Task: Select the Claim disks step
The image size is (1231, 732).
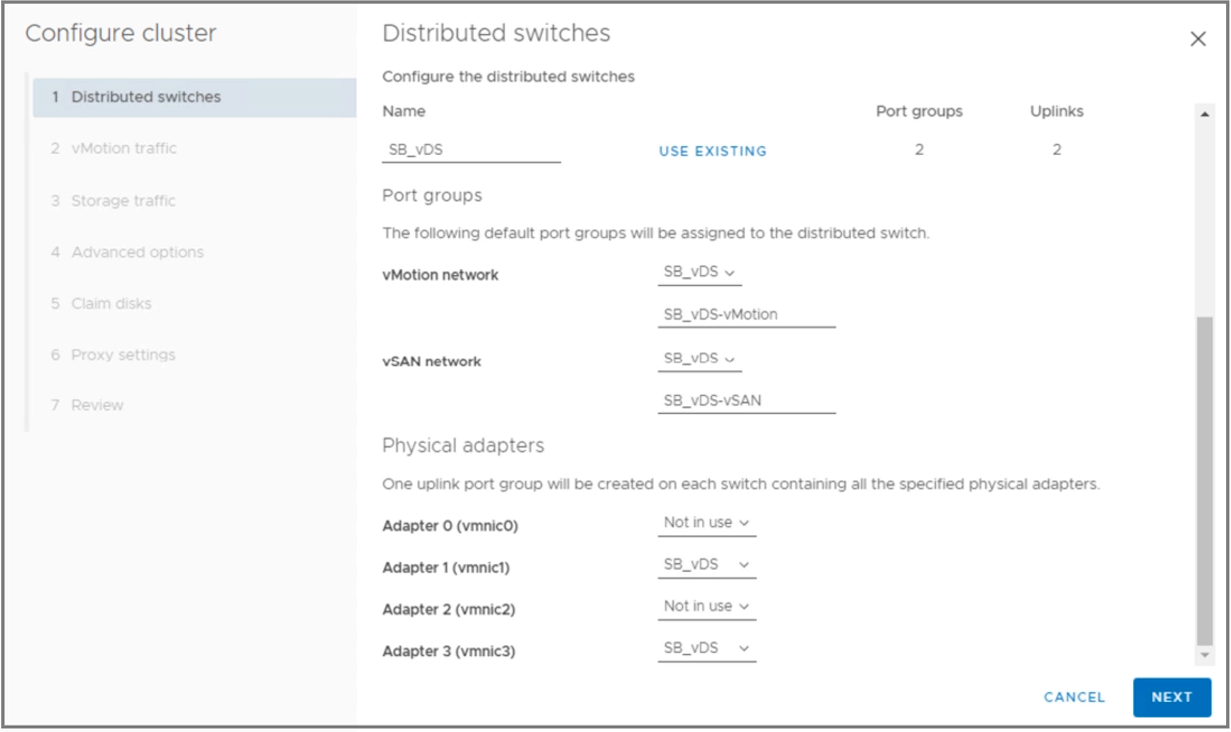Action: (111, 303)
